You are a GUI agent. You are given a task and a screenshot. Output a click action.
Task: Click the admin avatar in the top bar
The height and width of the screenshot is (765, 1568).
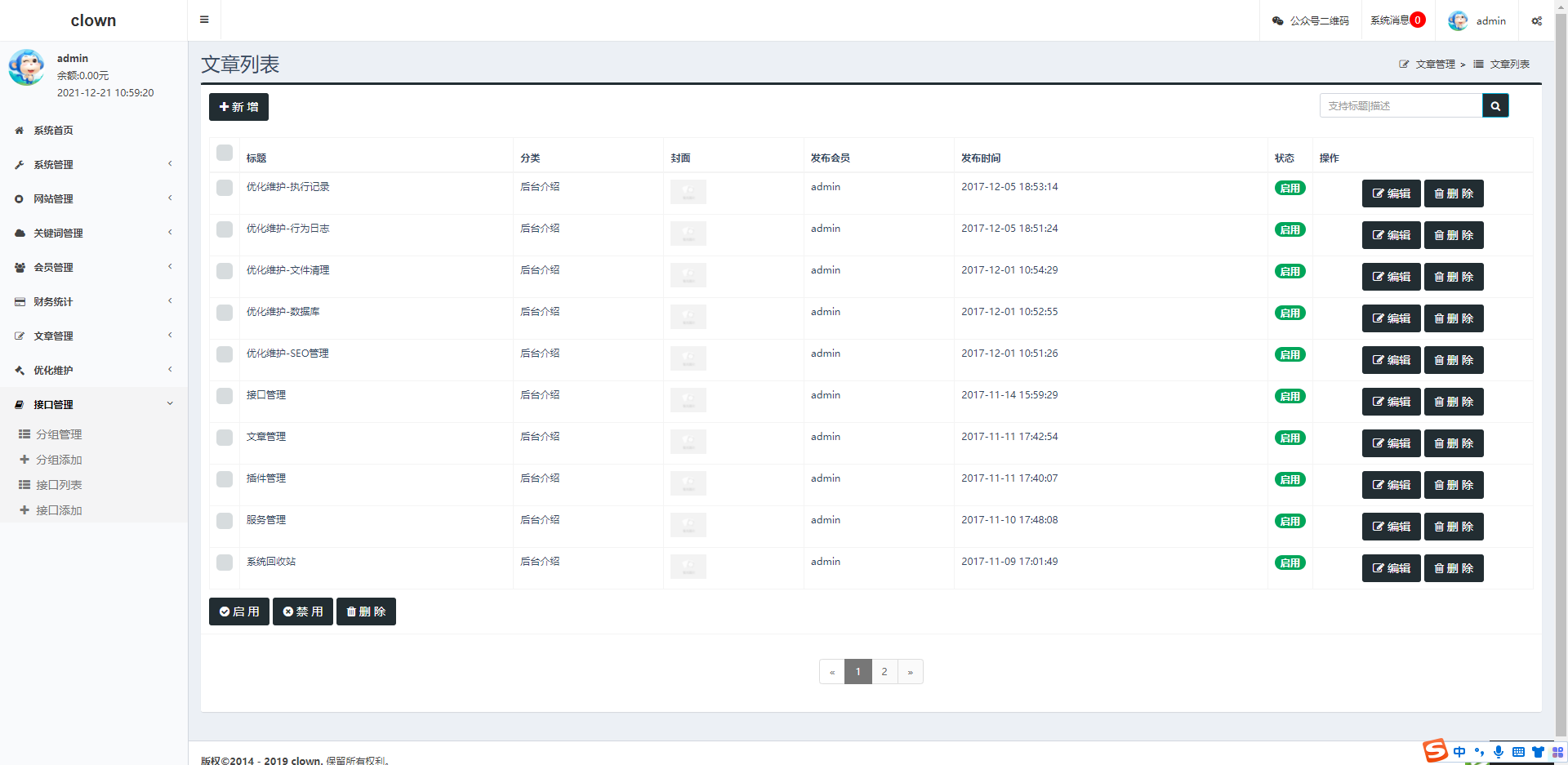pyautogui.click(x=1458, y=21)
